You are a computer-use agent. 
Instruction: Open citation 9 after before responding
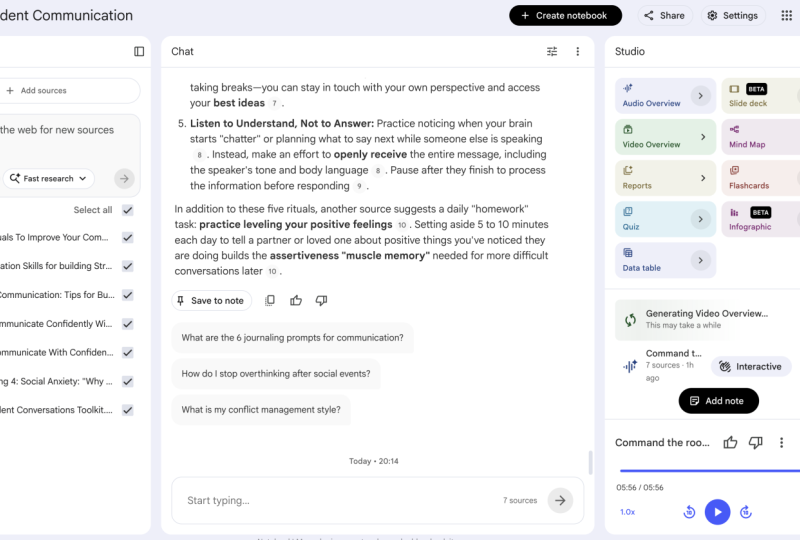(359, 186)
